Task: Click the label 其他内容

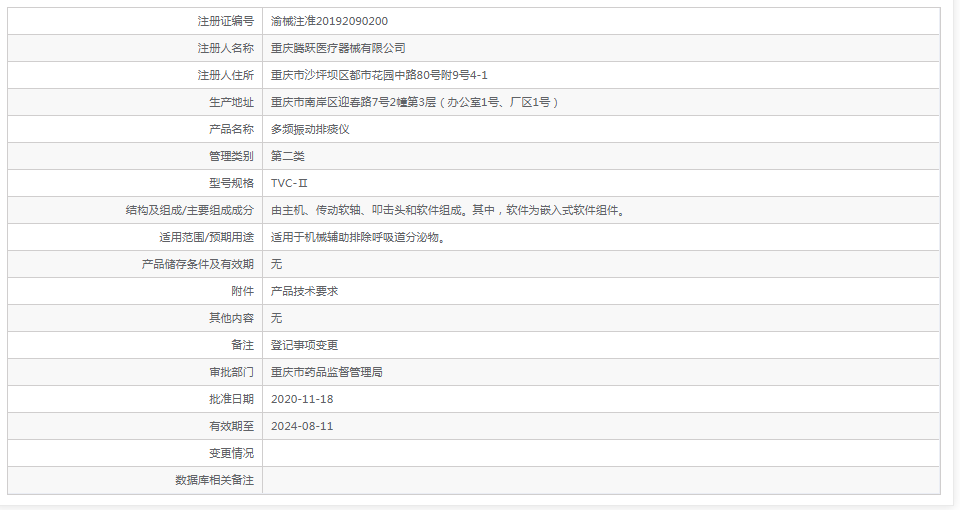Action: click(x=231, y=318)
